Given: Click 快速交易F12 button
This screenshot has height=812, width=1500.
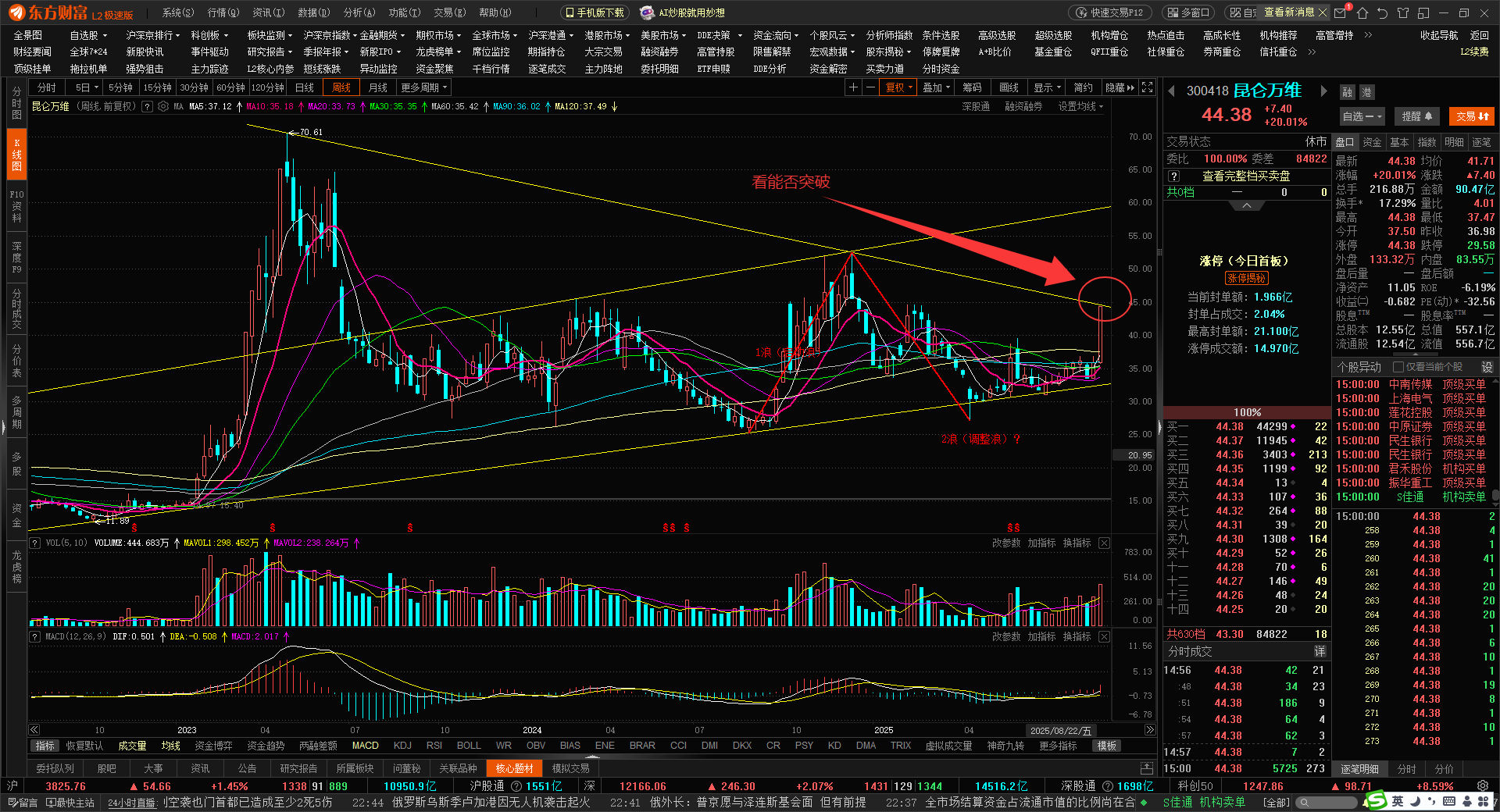Looking at the screenshot, I should pos(1109,12).
